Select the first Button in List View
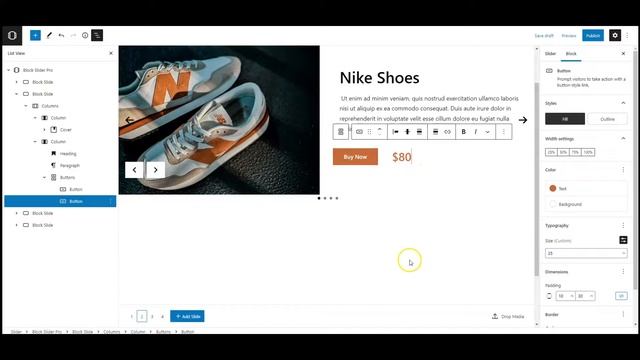640x360 pixels. pyautogui.click(x=76, y=189)
